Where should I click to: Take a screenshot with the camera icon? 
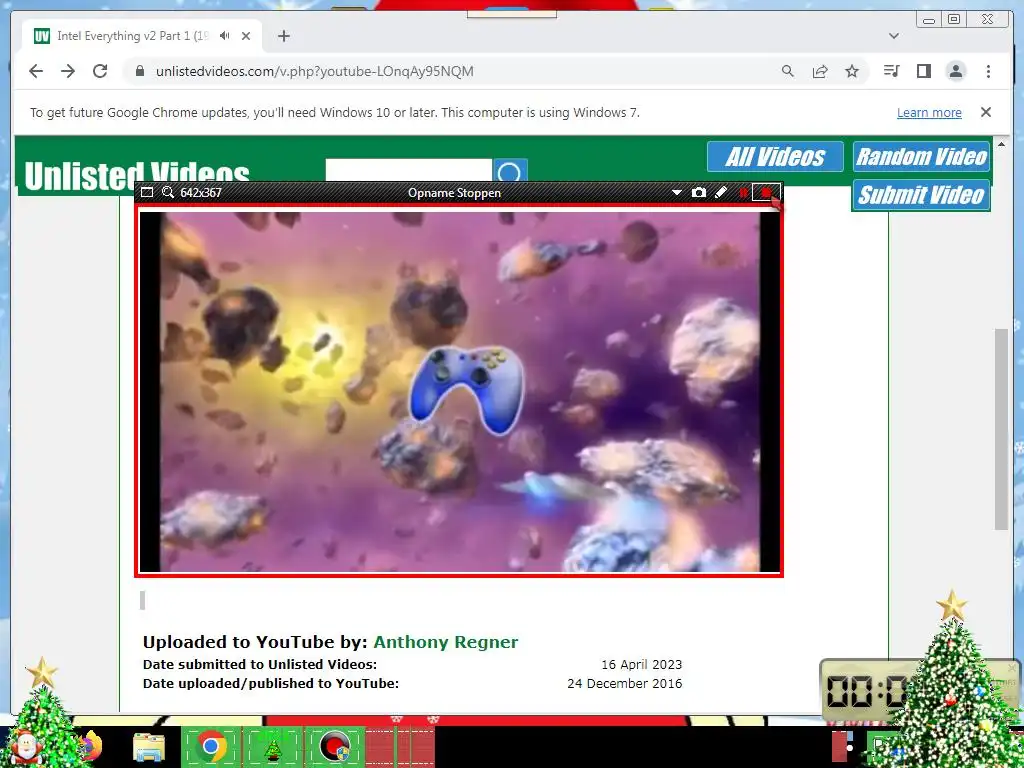point(699,193)
